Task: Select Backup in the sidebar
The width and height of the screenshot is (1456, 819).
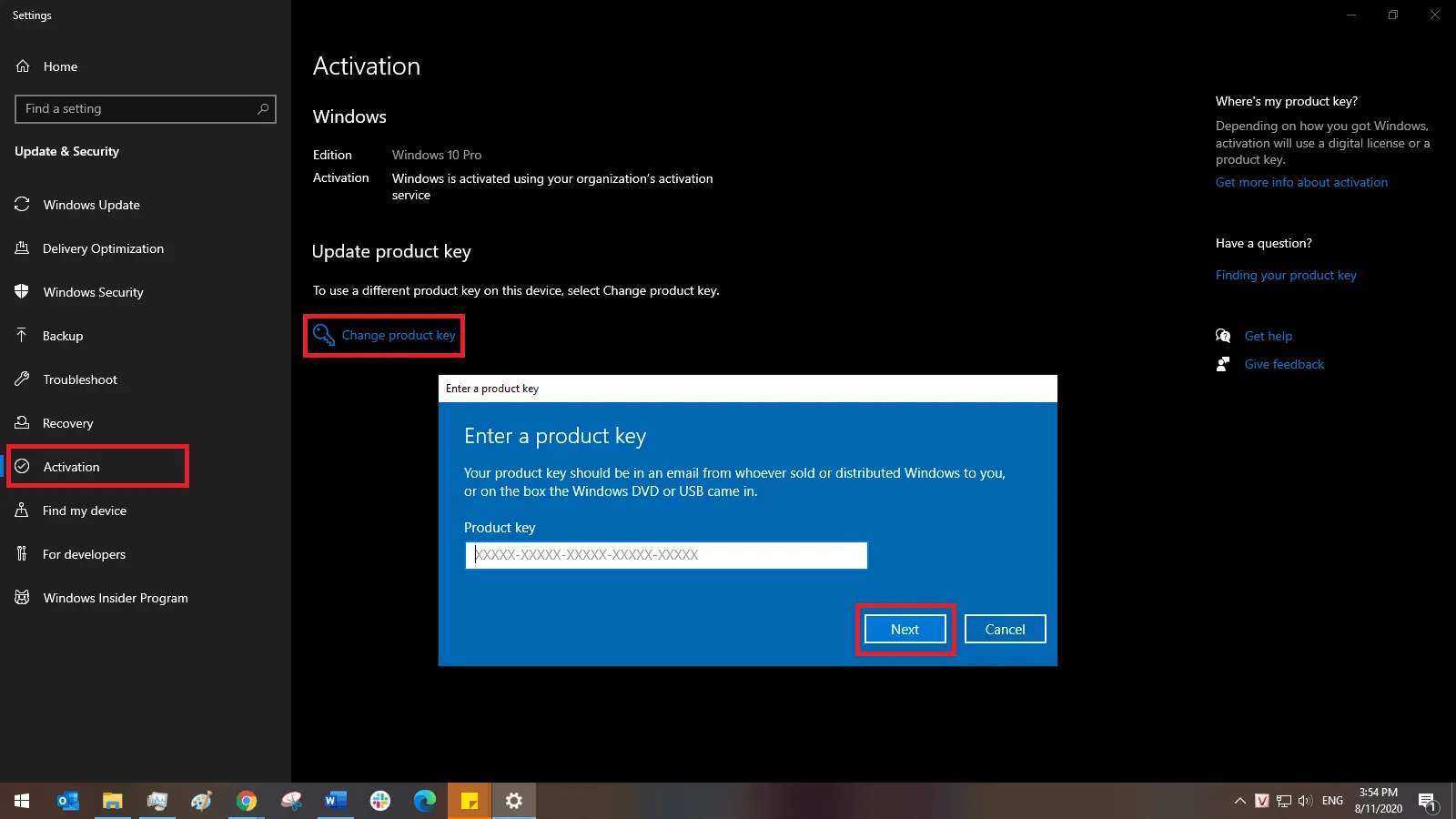Action: (63, 336)
